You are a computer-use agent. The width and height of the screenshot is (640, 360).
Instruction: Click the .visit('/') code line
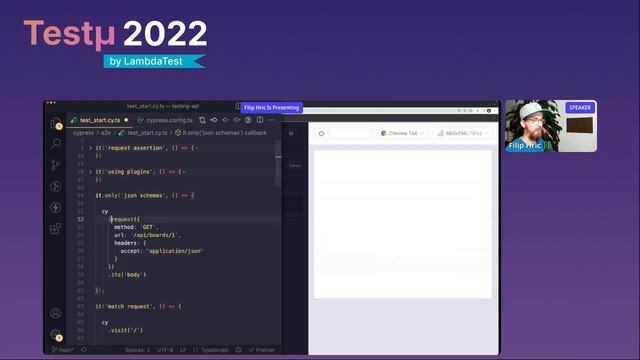[x=125, y=330]
